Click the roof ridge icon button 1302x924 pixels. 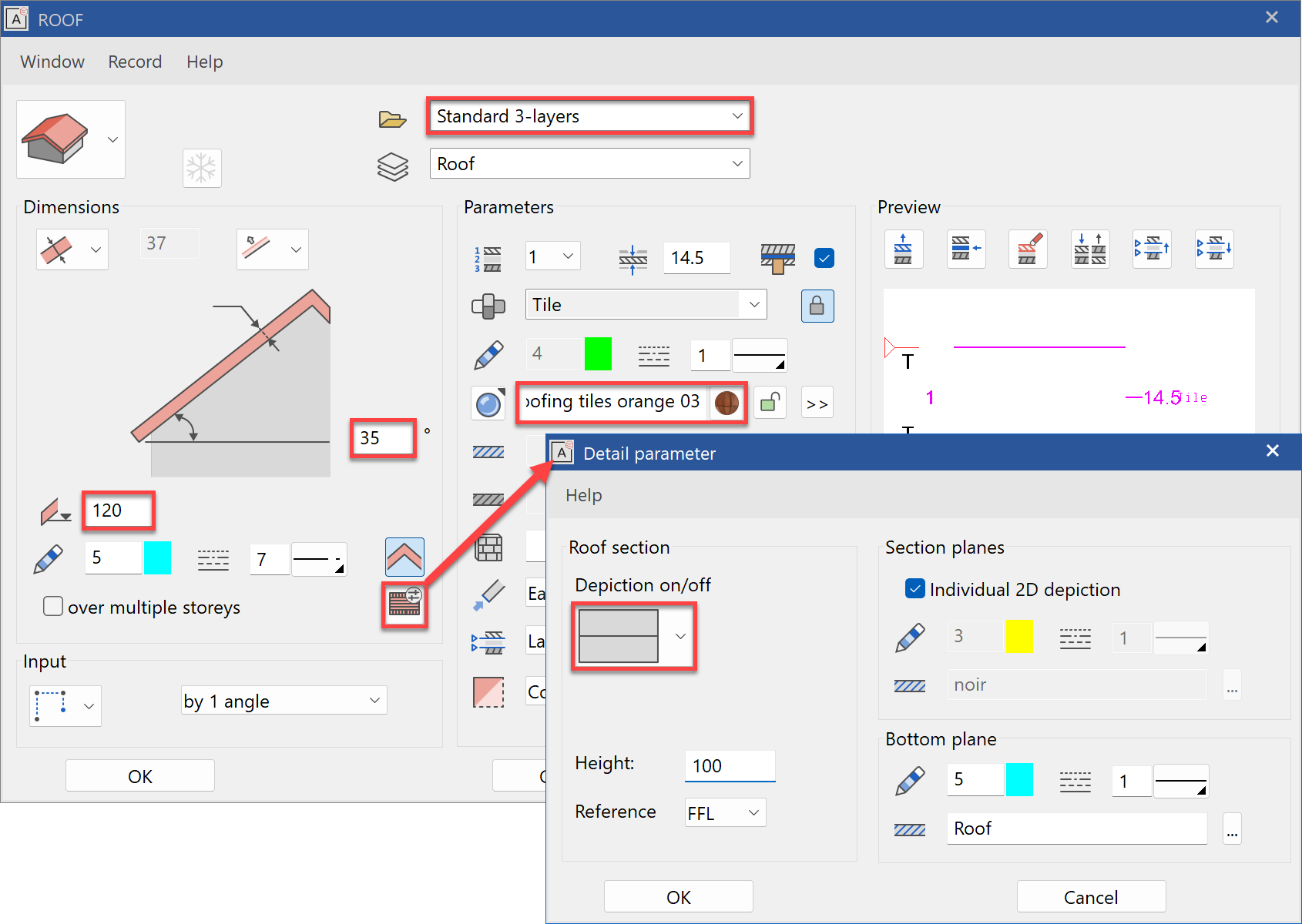(x=404, y=557)
